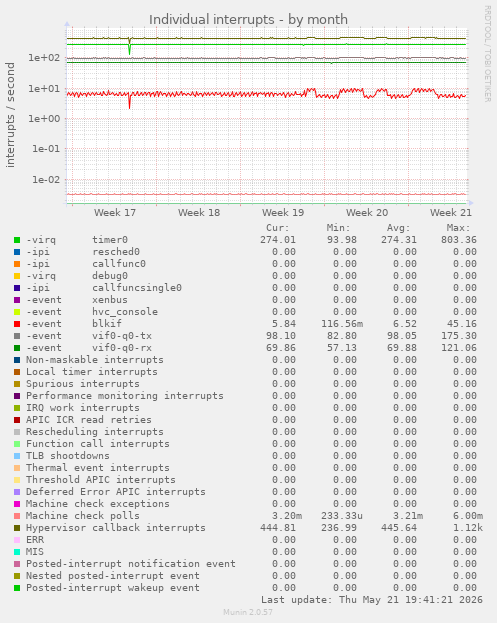Click the magenta Machine check exceptions swatch
The image size is (497, 623).
tap(17, 504)
